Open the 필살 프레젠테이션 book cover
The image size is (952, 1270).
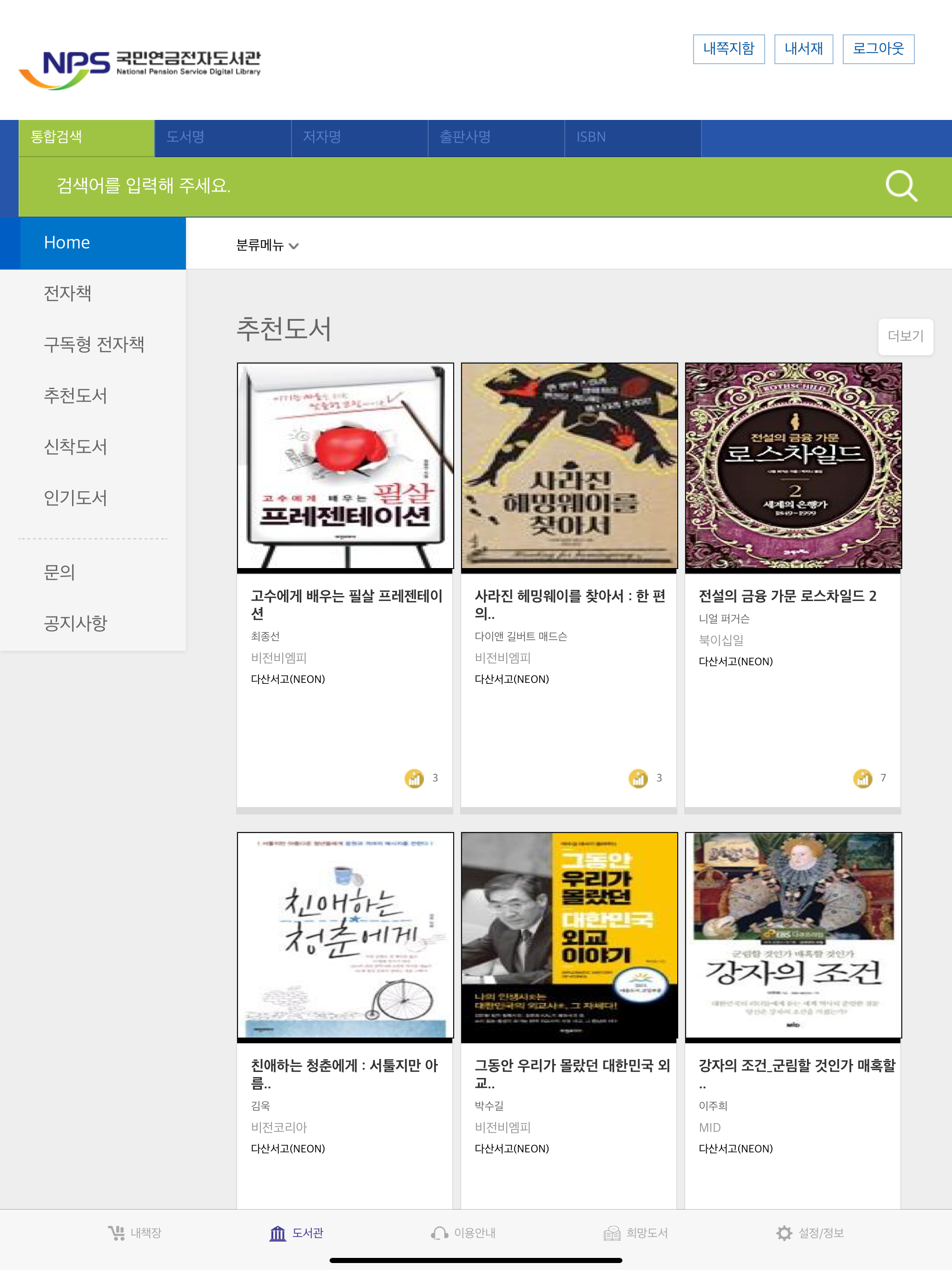[x=345, y=466]
